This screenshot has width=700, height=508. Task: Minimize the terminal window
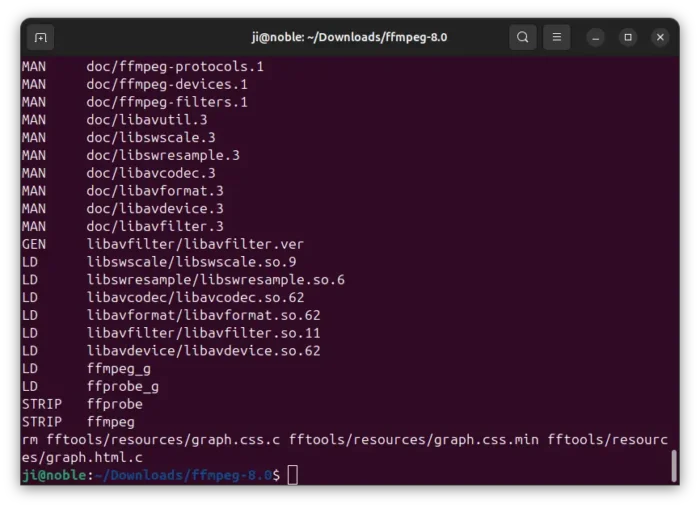[x=596, y=37]
